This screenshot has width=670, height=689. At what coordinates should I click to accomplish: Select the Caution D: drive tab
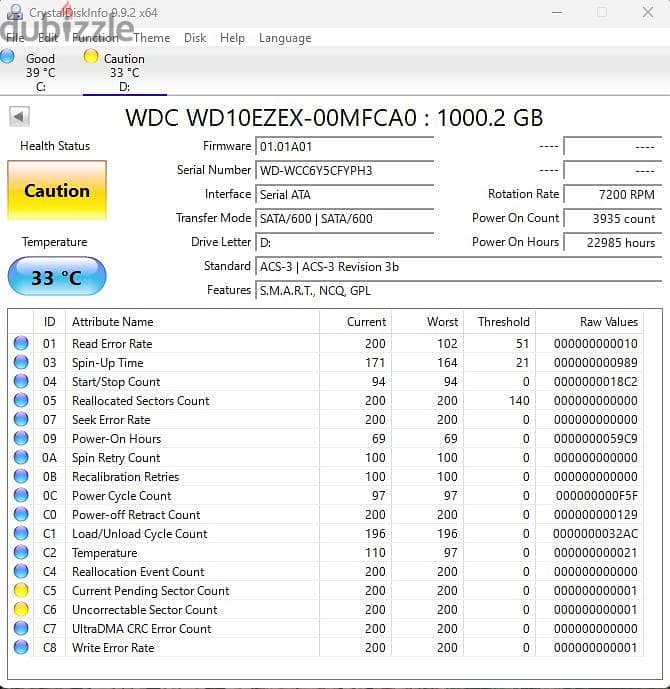point(125,72)
